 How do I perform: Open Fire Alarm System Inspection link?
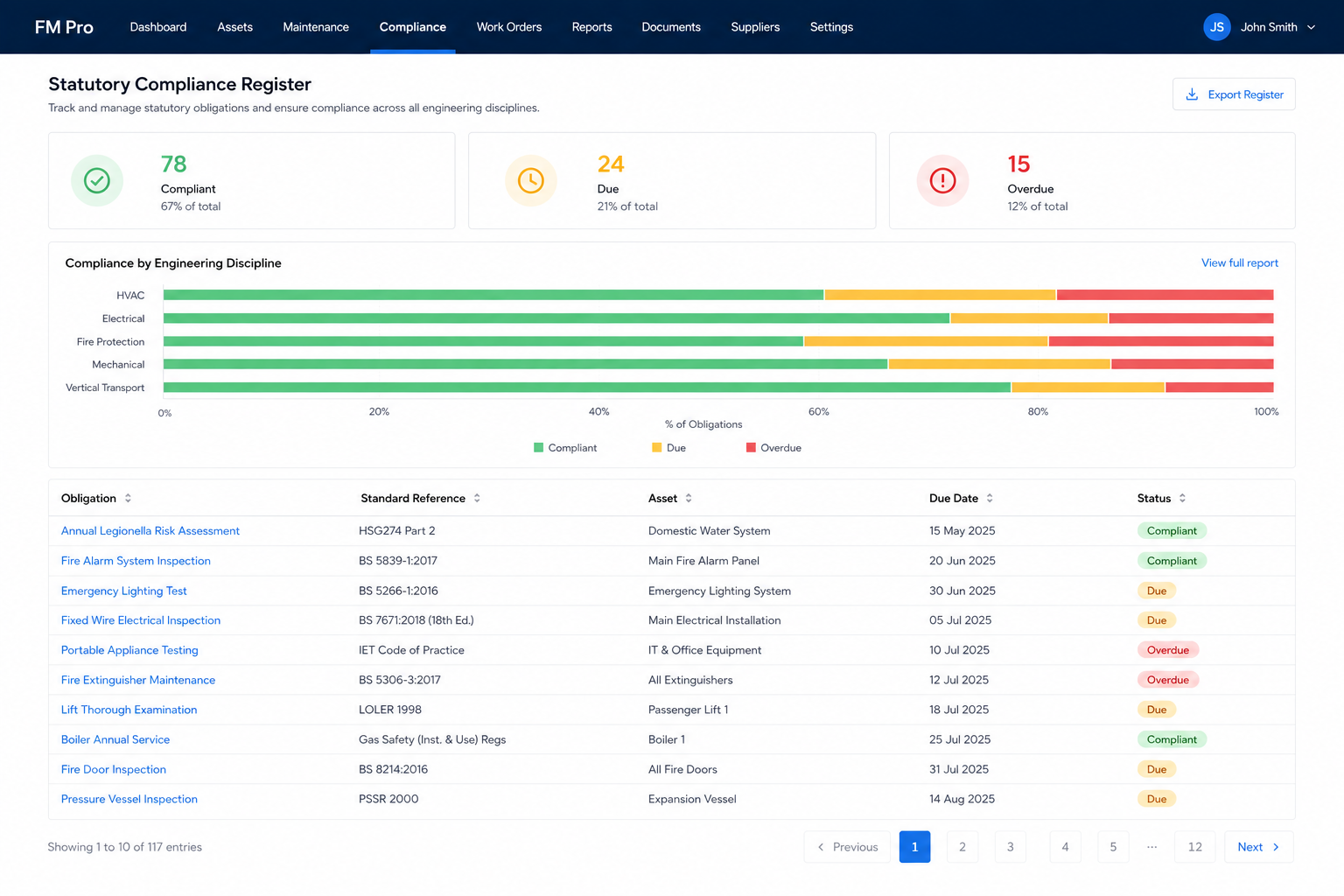tap(136, 561)
